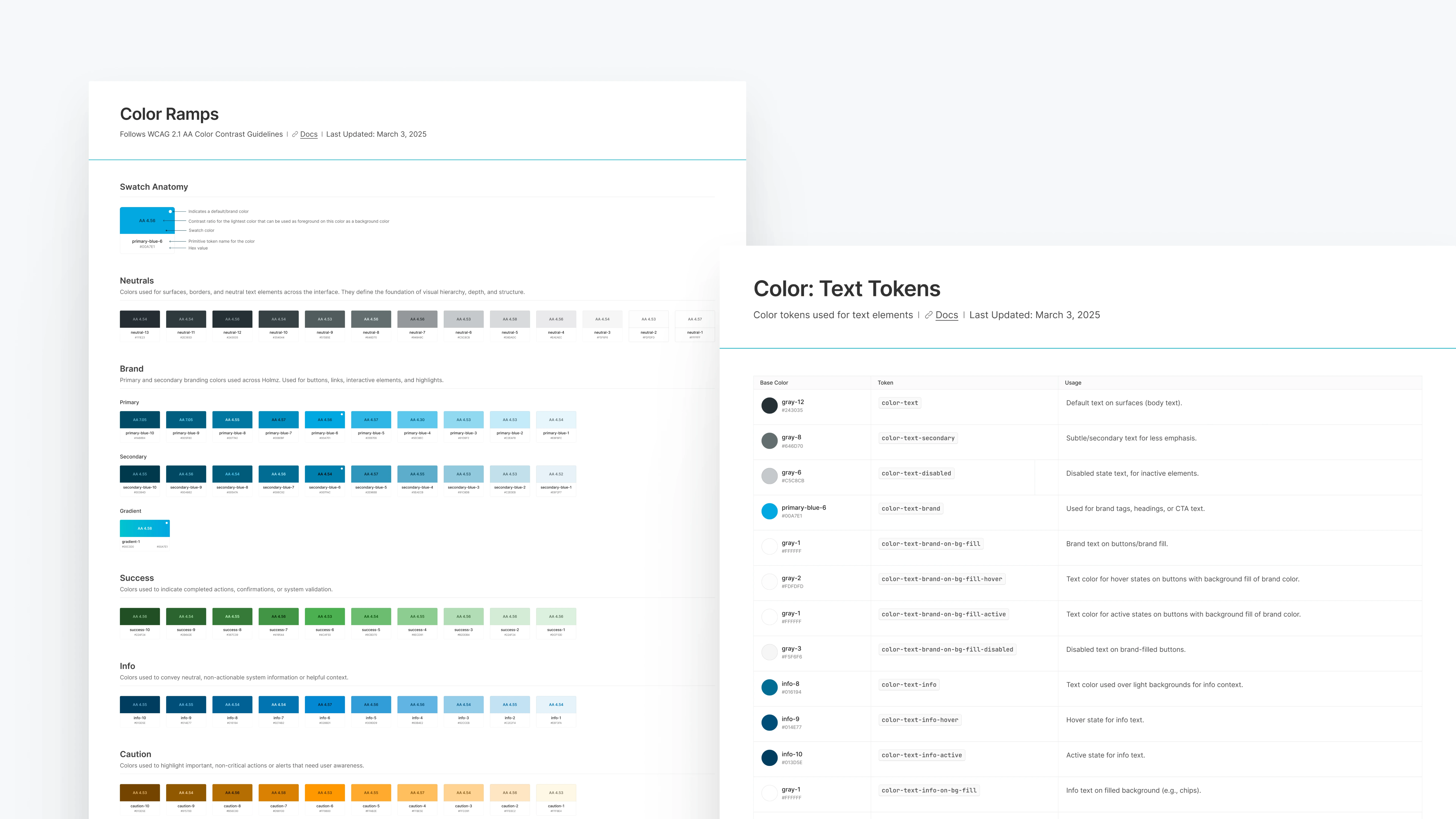Pick the neutral-10 swatch
This screenshot has width=1456, height=819.
[x=279, y=326]
